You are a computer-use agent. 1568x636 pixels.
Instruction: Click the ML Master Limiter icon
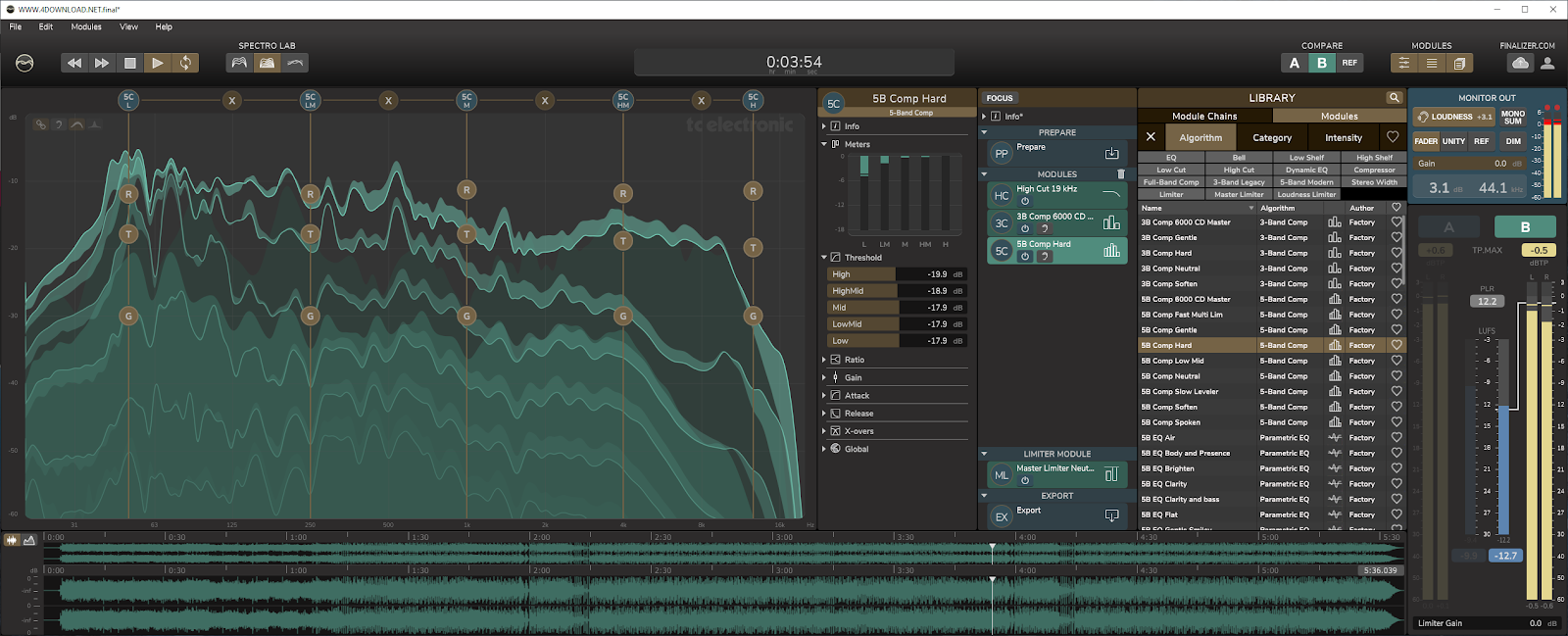pyautogui.click(x=1002, y=475)
